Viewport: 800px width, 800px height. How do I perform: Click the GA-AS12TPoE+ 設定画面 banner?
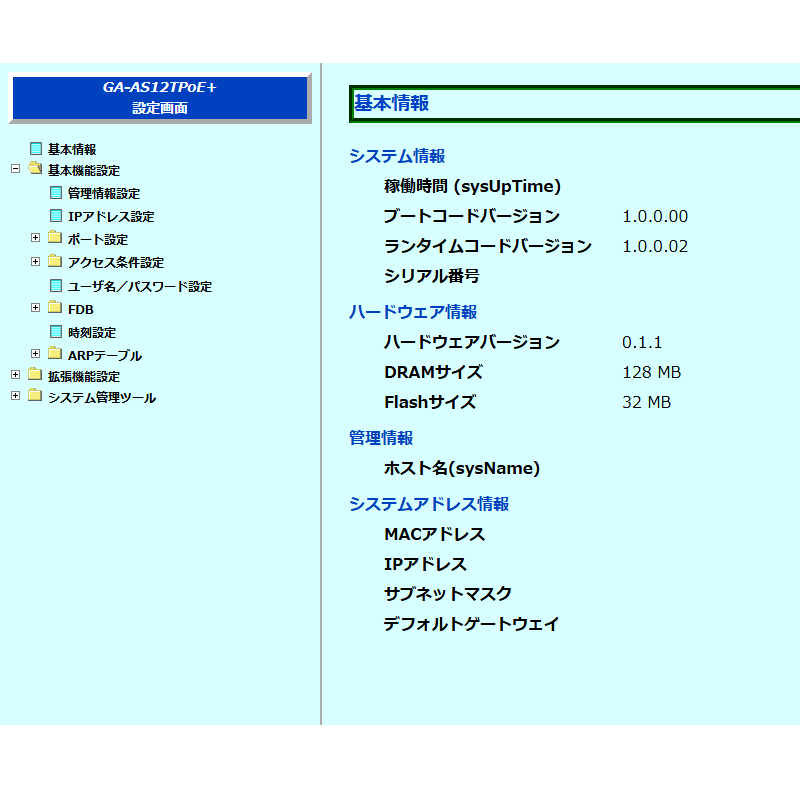coord(160,98)
